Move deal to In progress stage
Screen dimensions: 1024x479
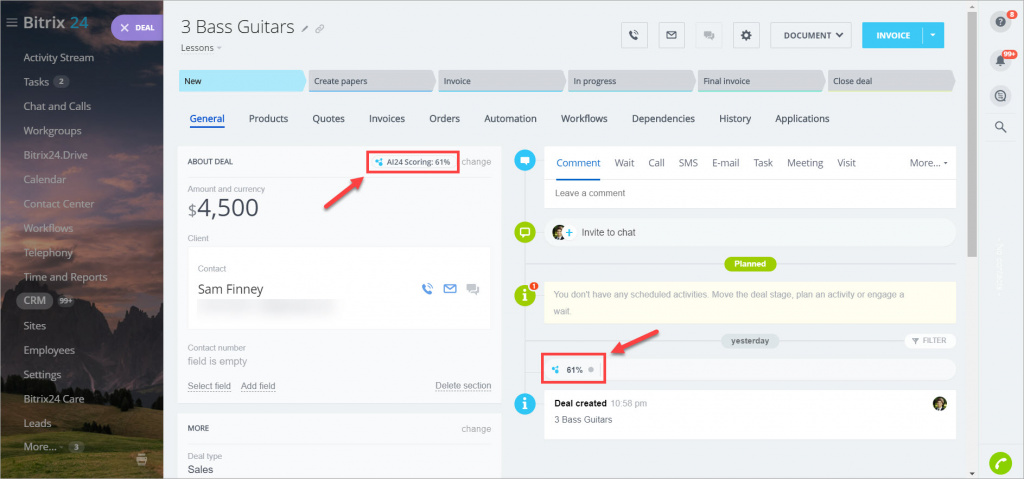pos(630,82)
